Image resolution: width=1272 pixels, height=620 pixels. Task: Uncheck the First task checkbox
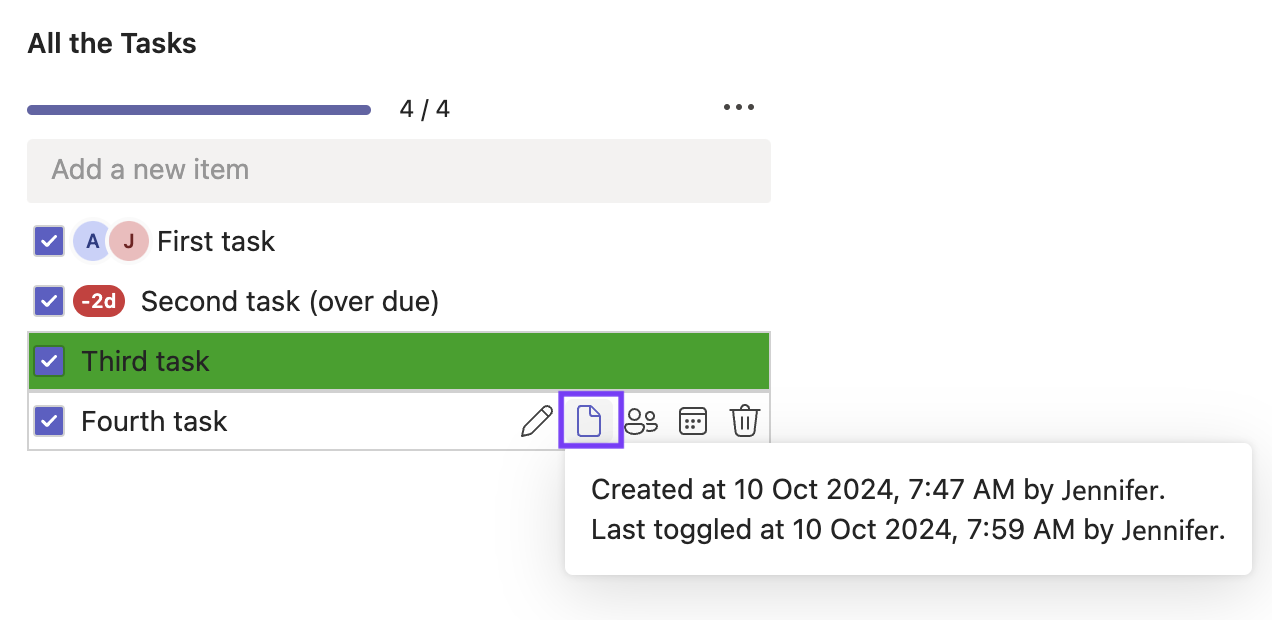coord(49,241)
